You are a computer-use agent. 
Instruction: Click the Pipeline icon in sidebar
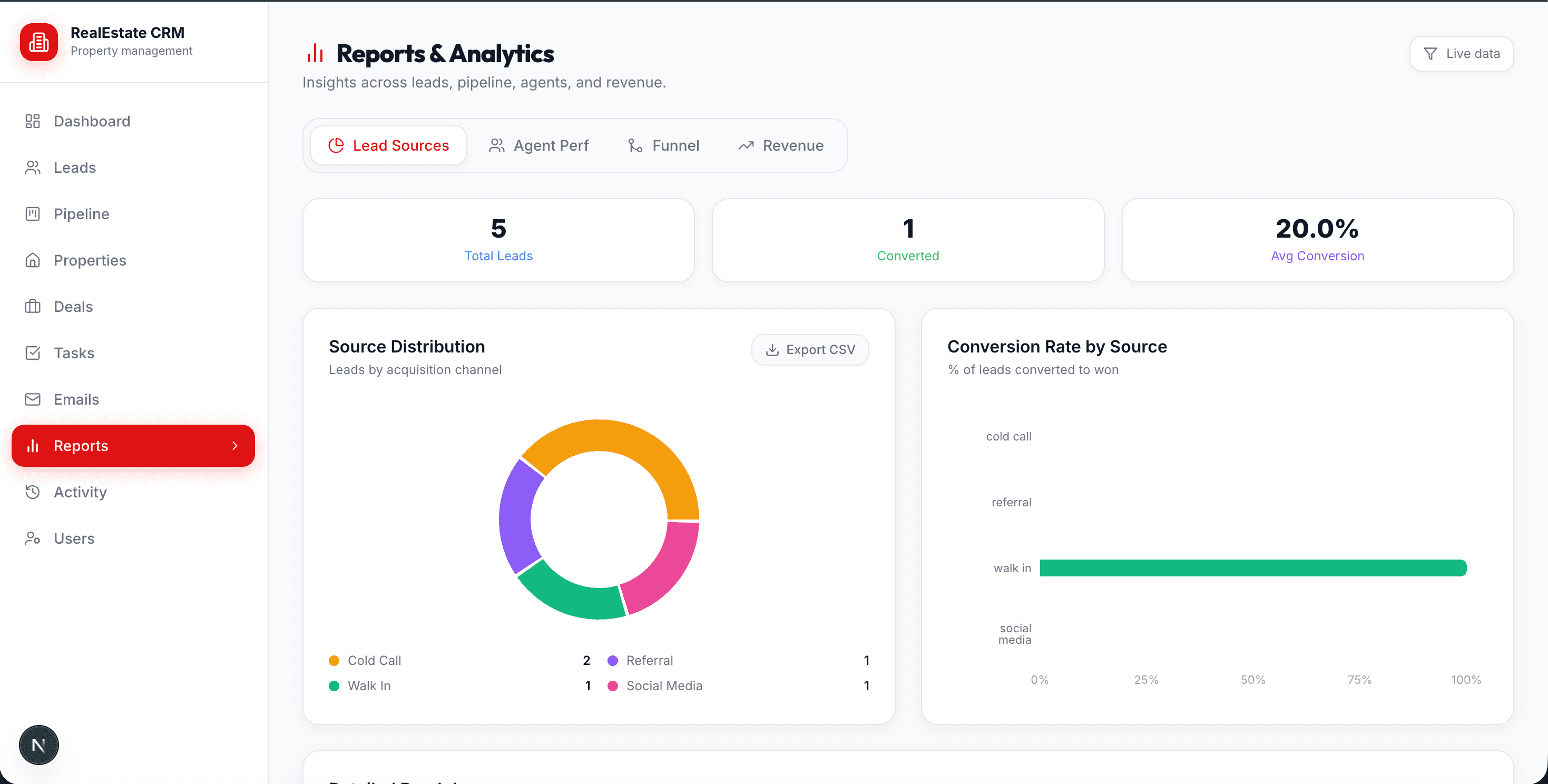pyautogui.click(x=34, y=213)
